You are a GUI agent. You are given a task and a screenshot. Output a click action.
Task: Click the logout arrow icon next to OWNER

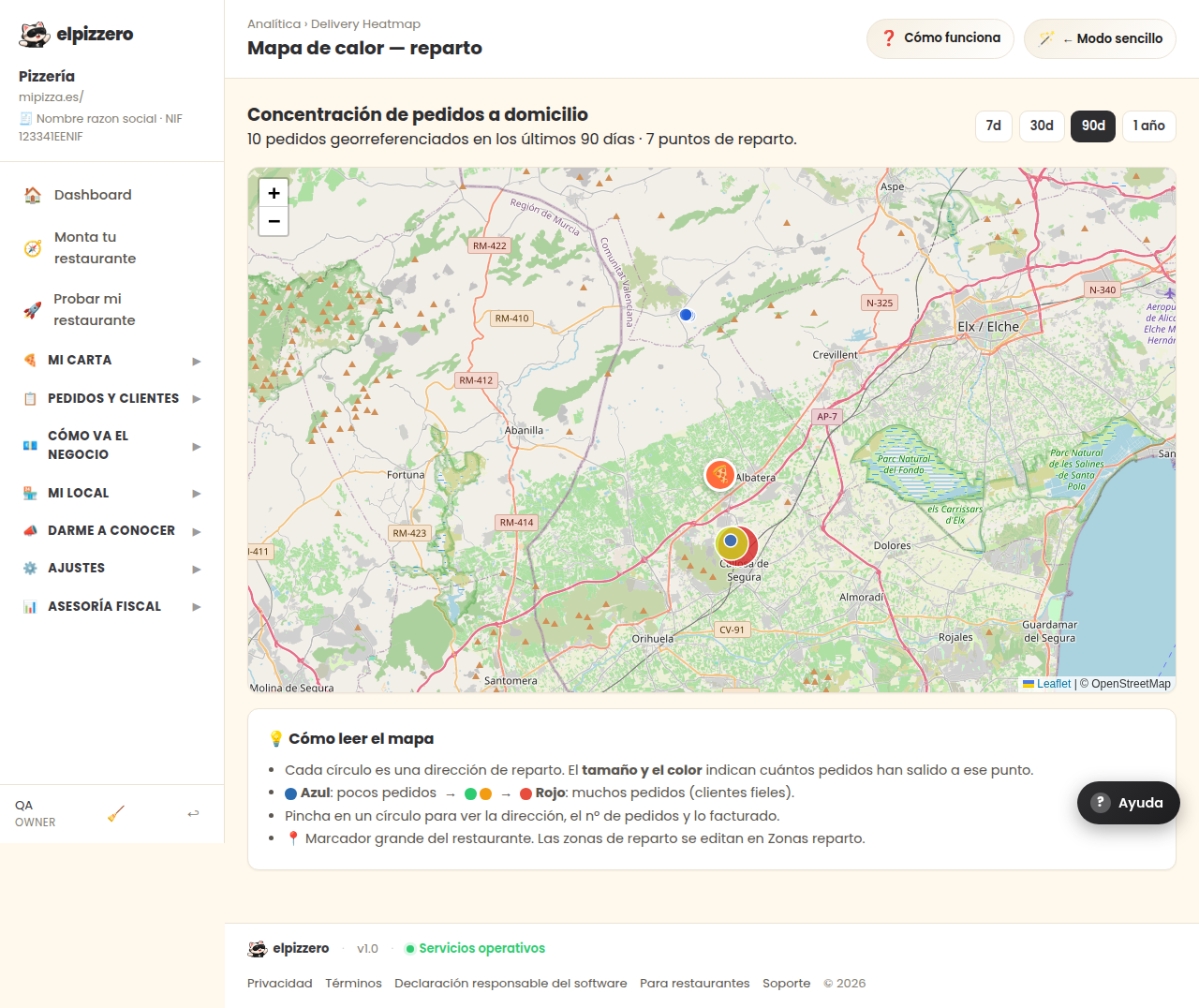click(193, 813)
